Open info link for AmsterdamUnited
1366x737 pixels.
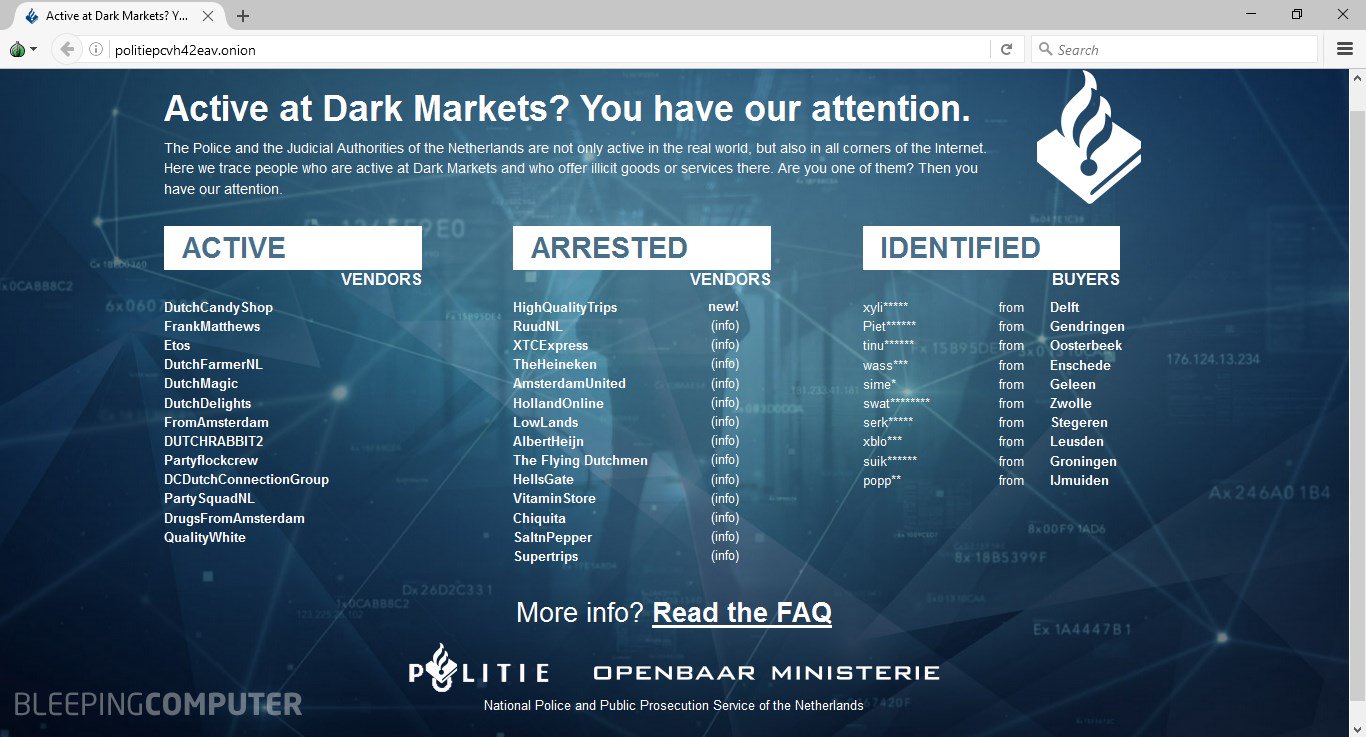click(725, 383)
